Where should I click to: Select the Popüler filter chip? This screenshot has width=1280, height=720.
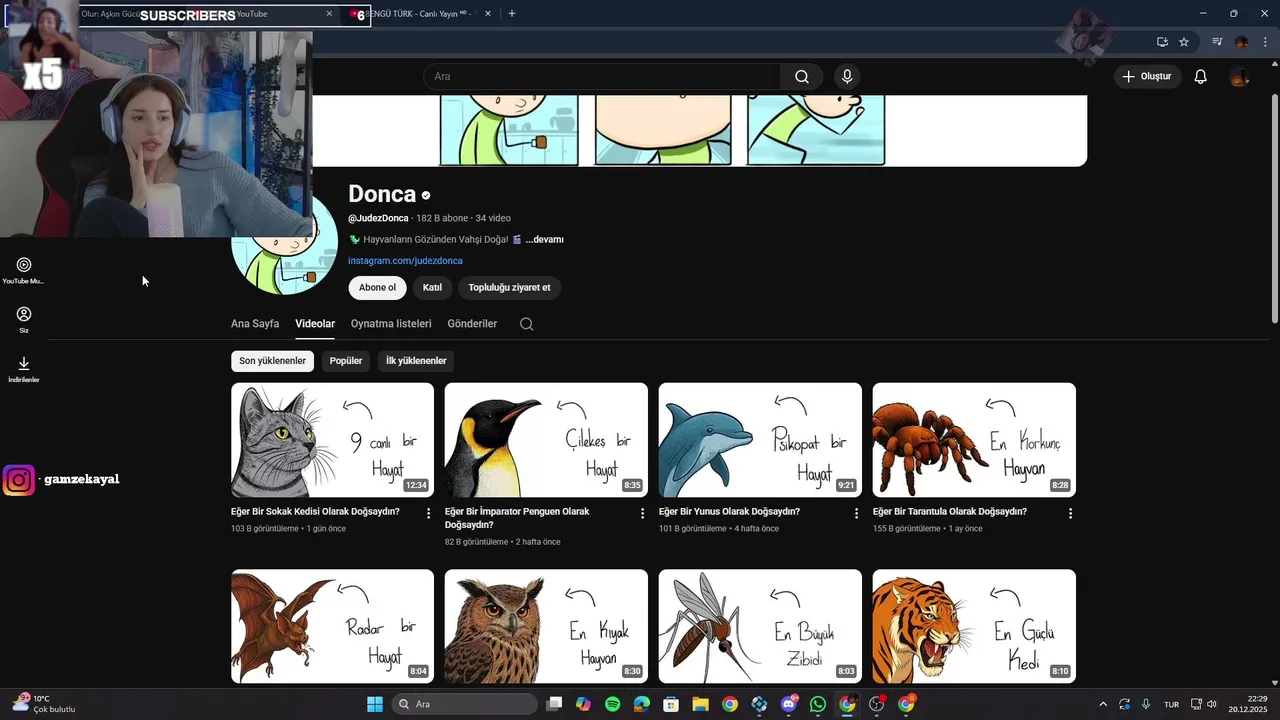pyautogui.click(x=346, y=361)
